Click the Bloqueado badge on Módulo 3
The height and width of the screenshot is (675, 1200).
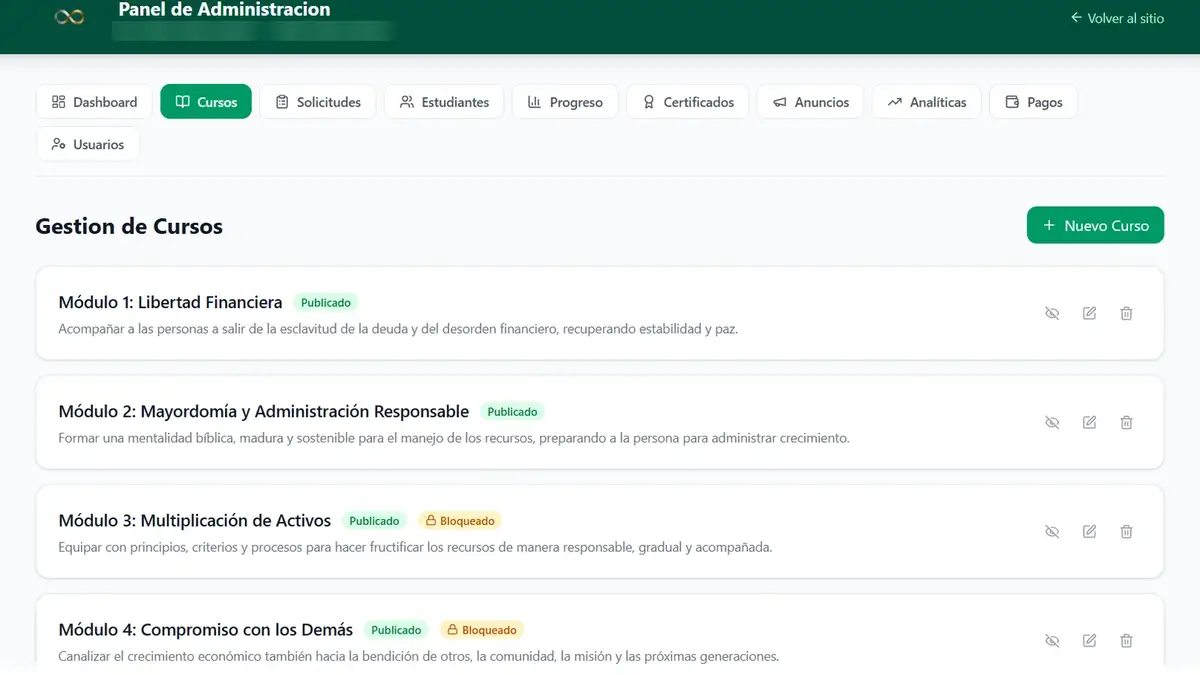[459, 521]
